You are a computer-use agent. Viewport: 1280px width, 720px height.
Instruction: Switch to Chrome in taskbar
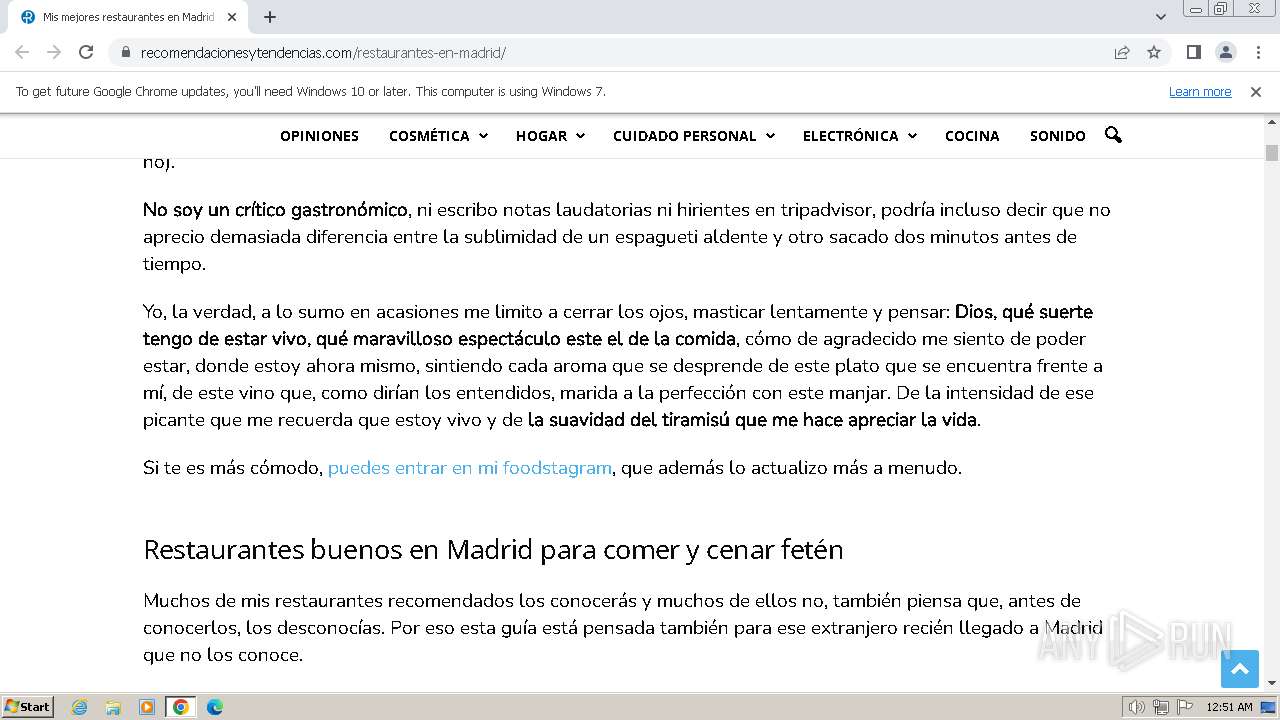[x=181, y=707]
